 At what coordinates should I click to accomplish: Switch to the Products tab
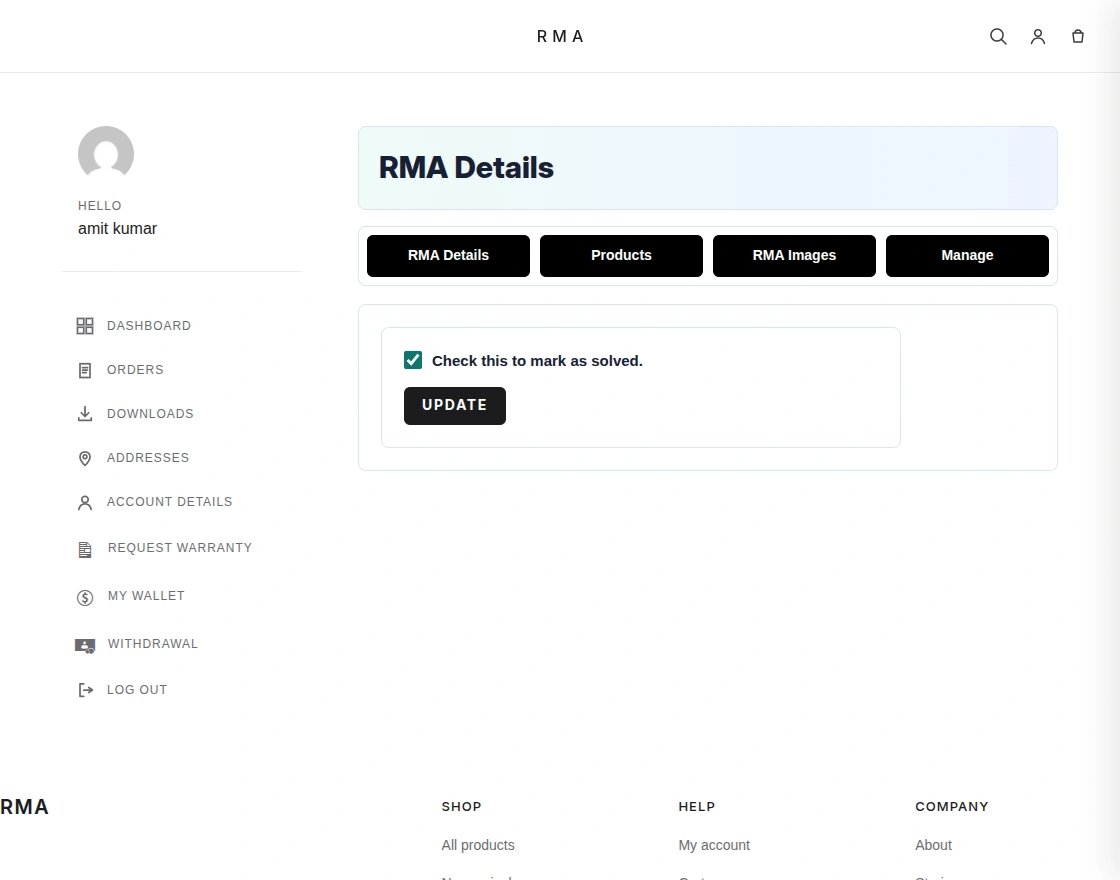coord(621,256)
